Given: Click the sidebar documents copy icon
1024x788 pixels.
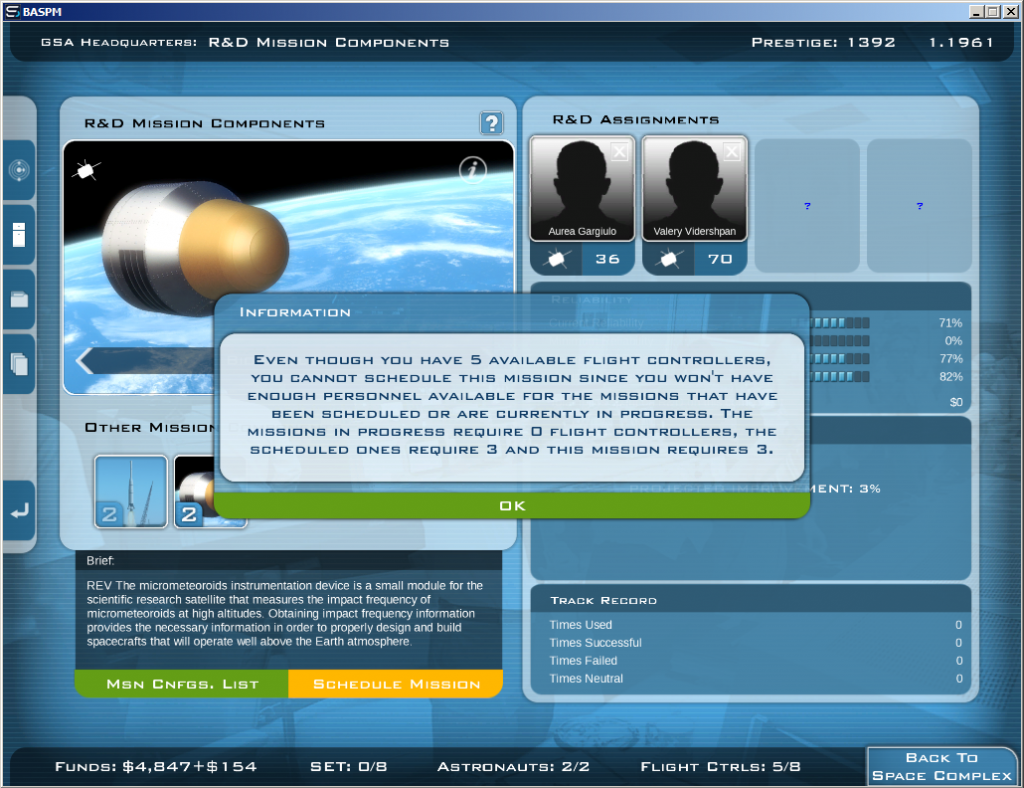Looking at the screenshot, I should [19, 364].
